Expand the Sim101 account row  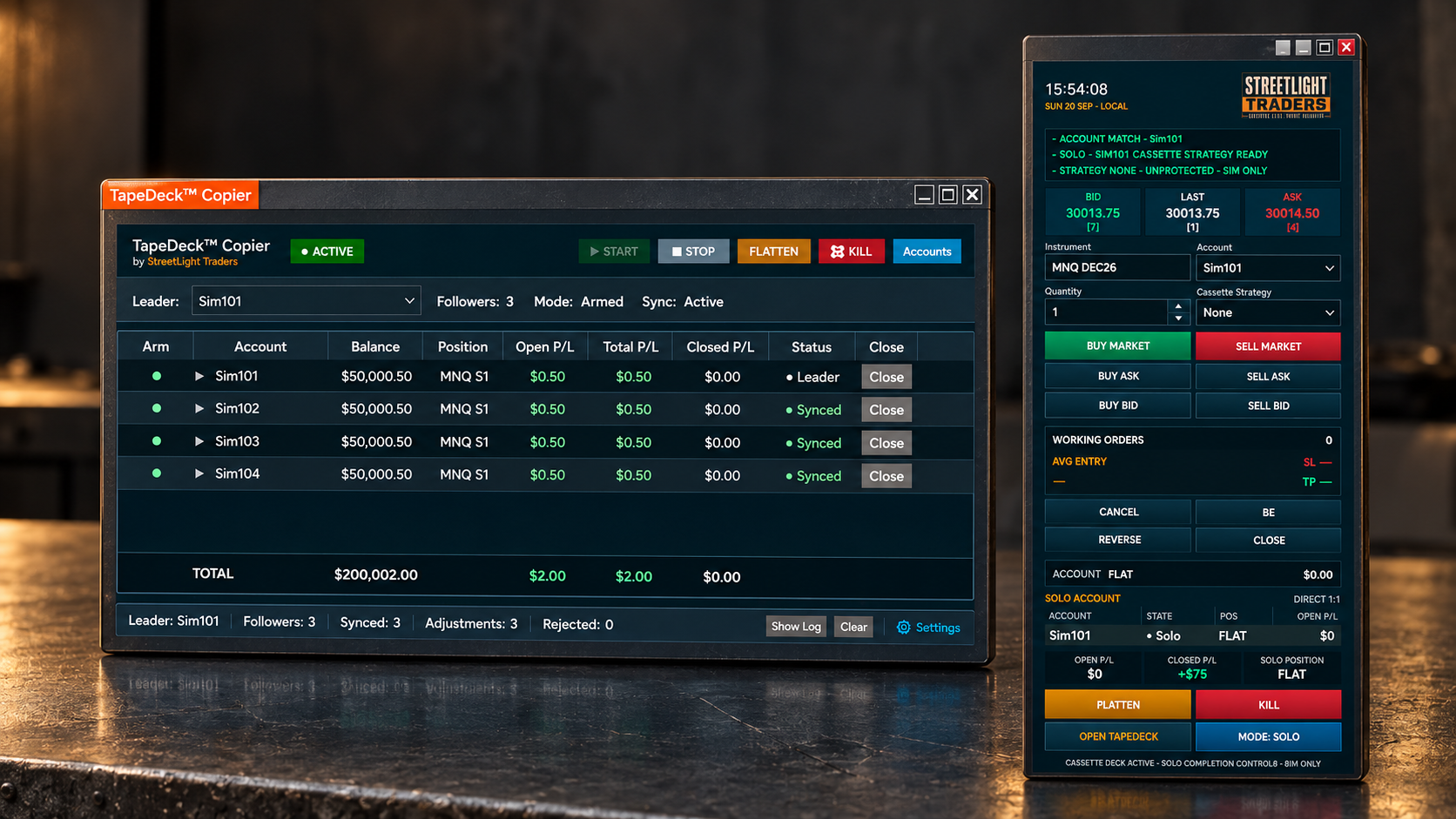pyautogui.click(x=199, y=376)
